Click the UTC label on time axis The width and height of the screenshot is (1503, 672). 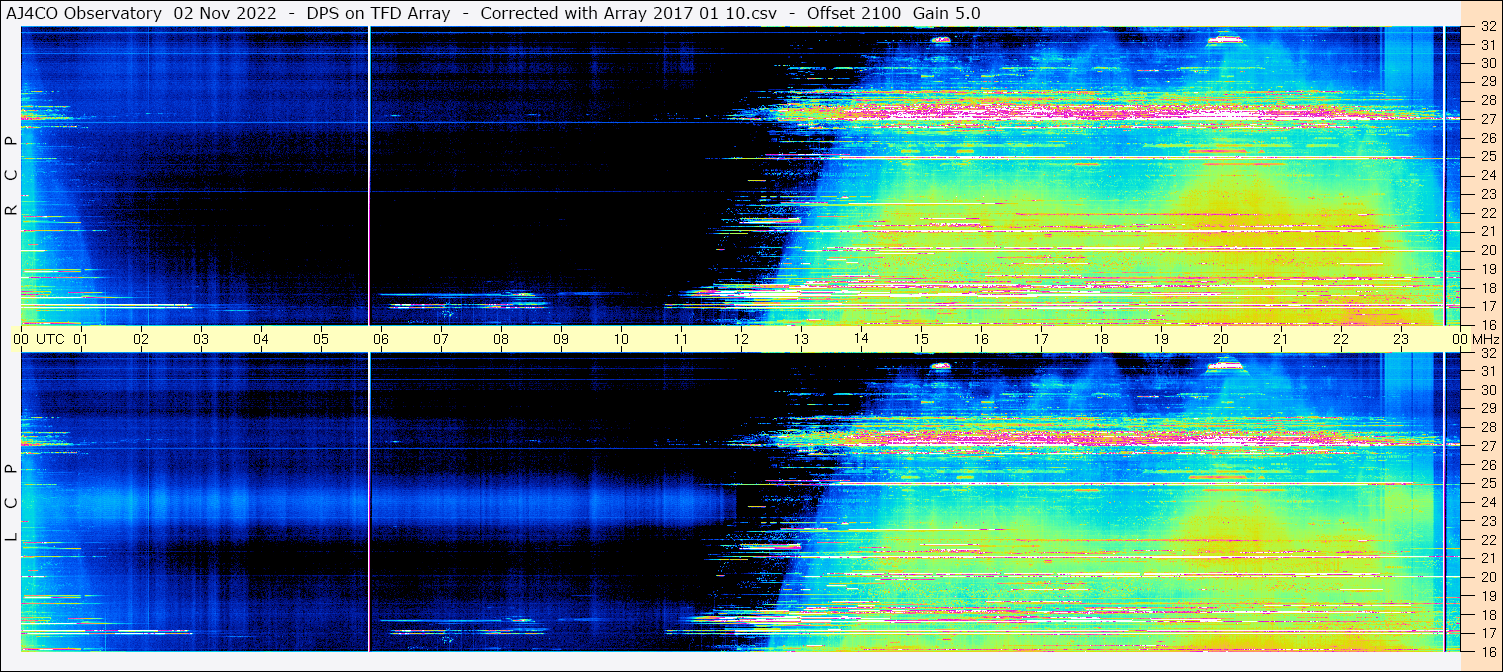(50, 339)
